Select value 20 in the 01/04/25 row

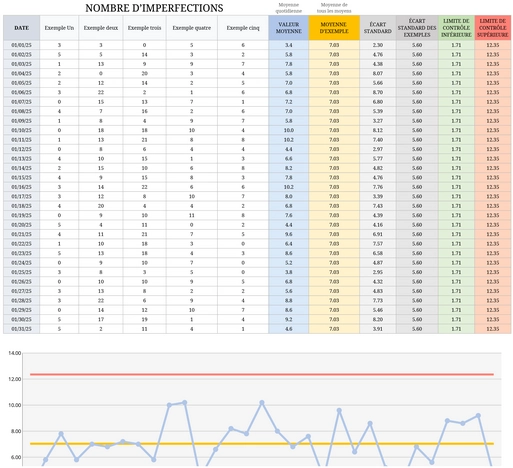(144, 73)
